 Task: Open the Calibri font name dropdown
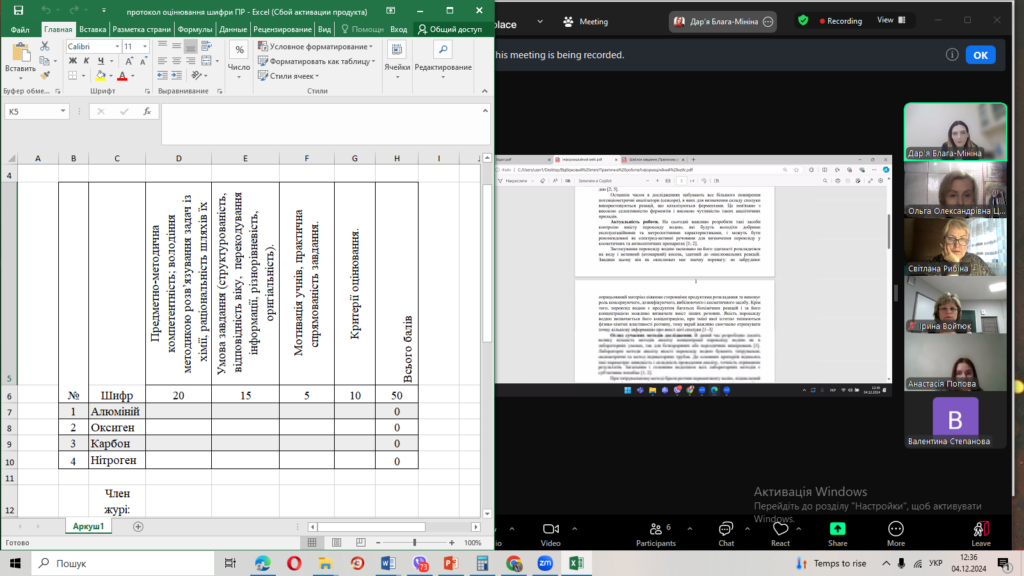115,46
